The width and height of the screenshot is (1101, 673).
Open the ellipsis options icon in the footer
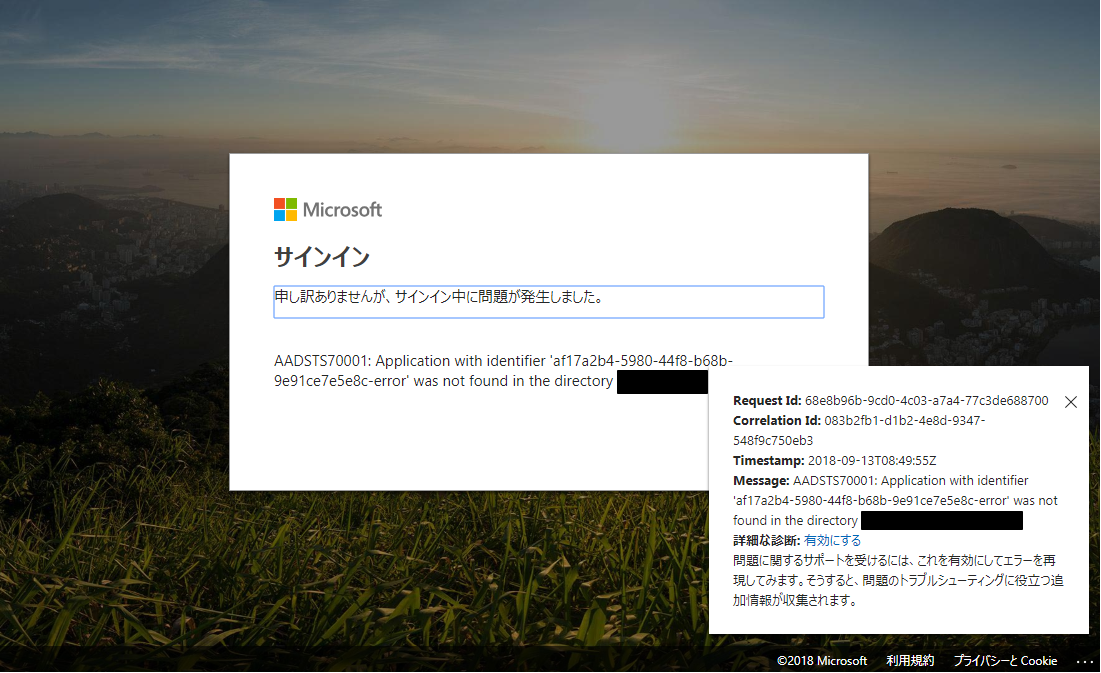point(1086,661)
